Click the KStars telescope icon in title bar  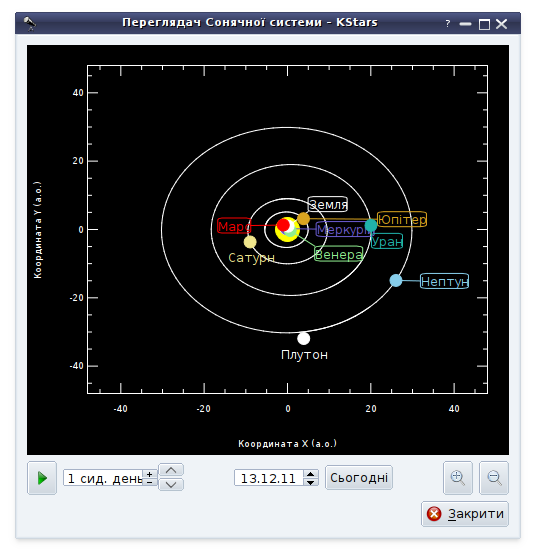point(30,23)
